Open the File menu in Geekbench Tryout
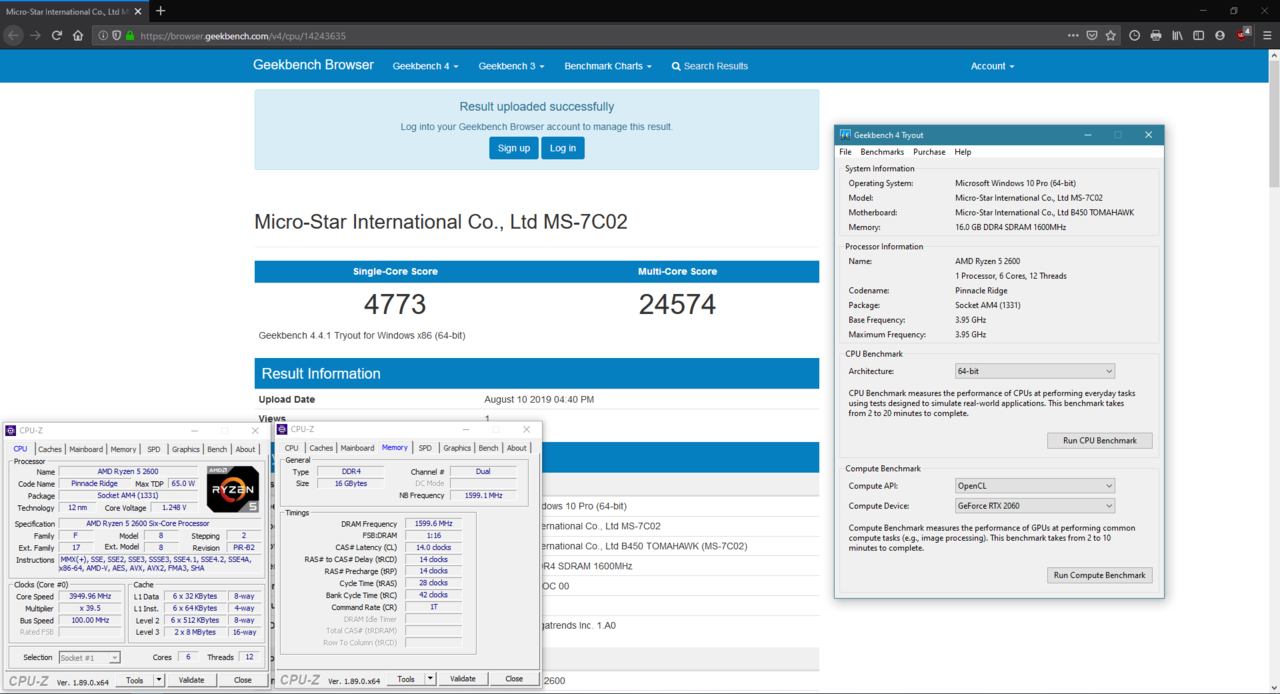The image size is (1280, 694). pos(845,152)
